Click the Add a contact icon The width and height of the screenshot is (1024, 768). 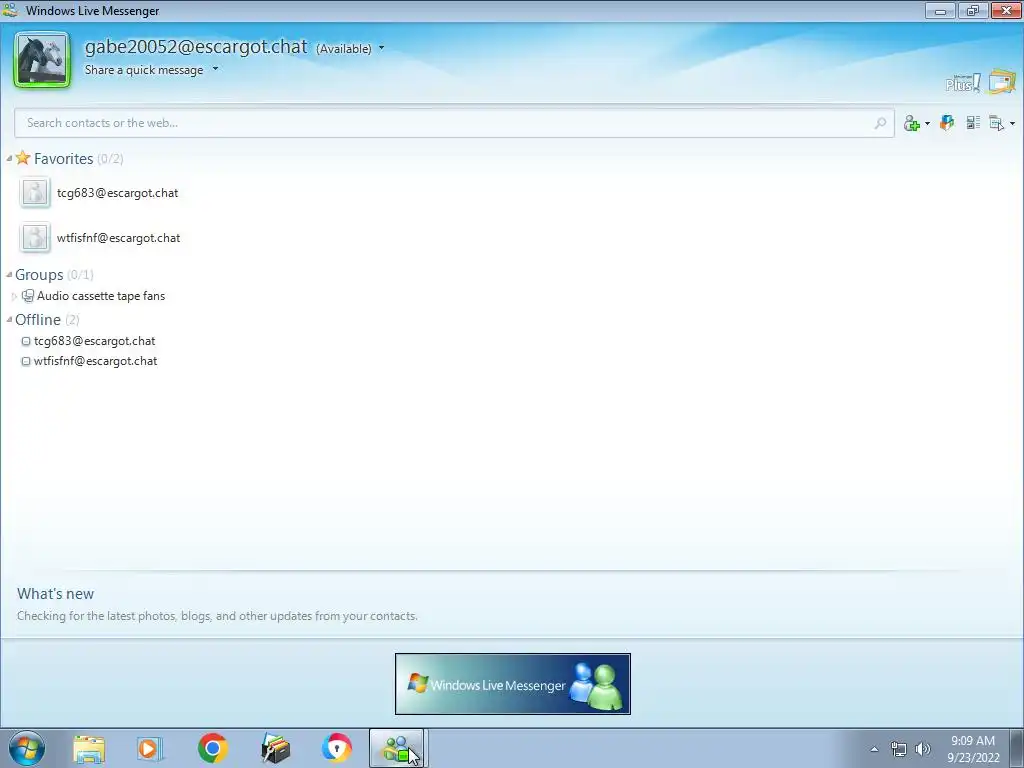coord(912,123)
